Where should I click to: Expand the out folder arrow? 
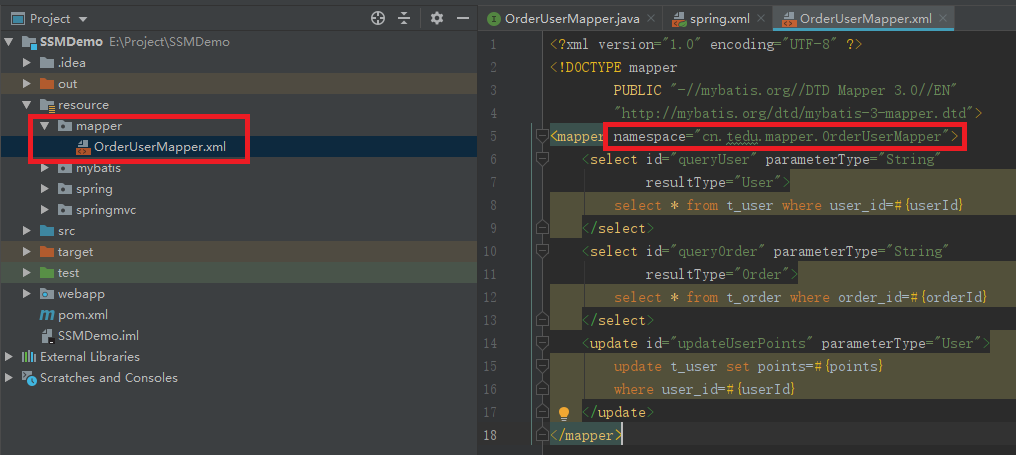(27, 84)
